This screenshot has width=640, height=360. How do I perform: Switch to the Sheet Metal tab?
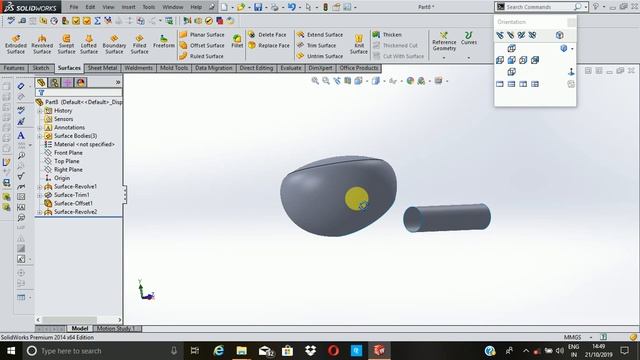[x=102, y=68]
